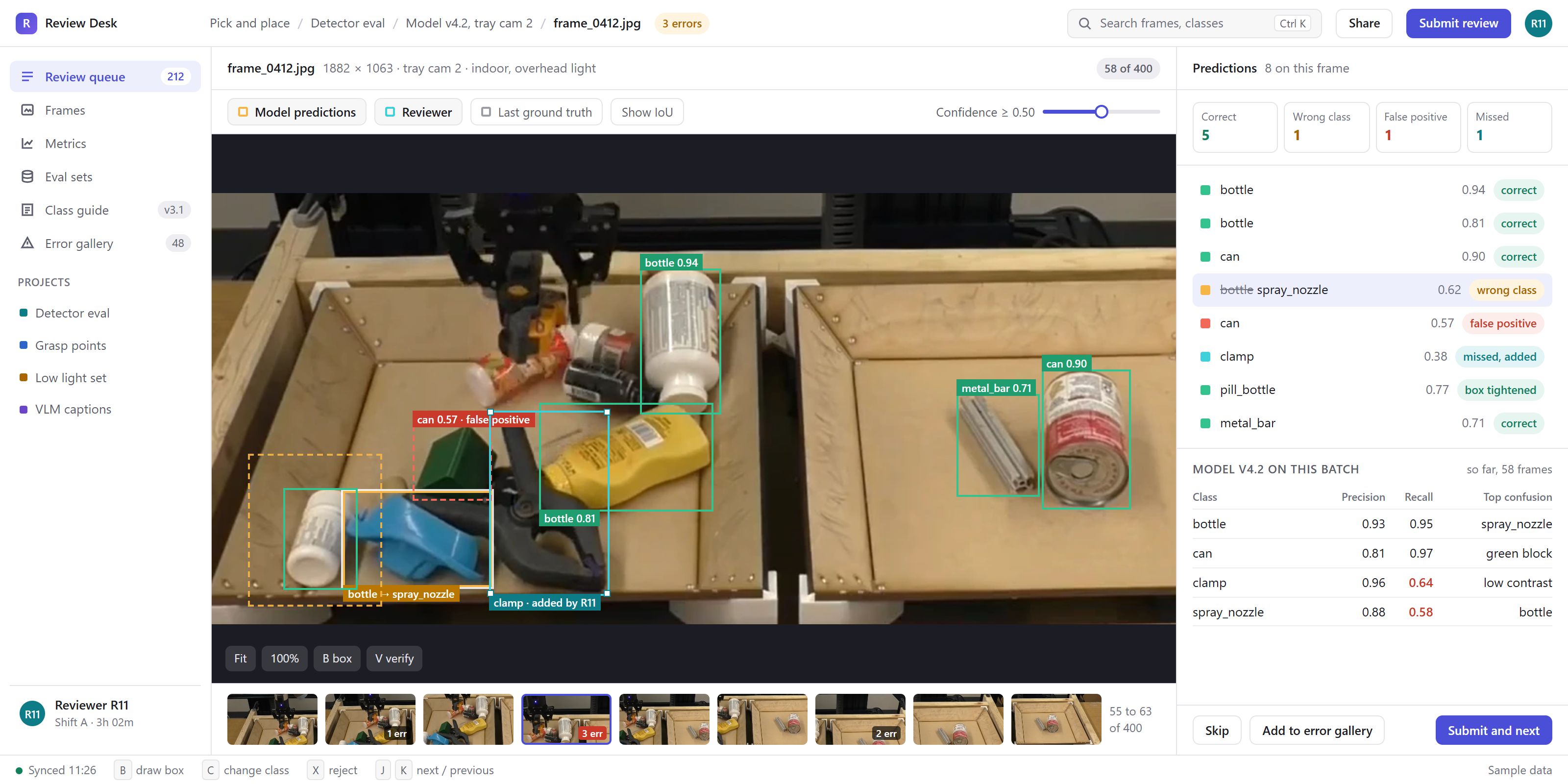Viewport: 1568px width, 784px height.
Task: Click the Review Desk logo icon
Action: [x=26, y=23]
